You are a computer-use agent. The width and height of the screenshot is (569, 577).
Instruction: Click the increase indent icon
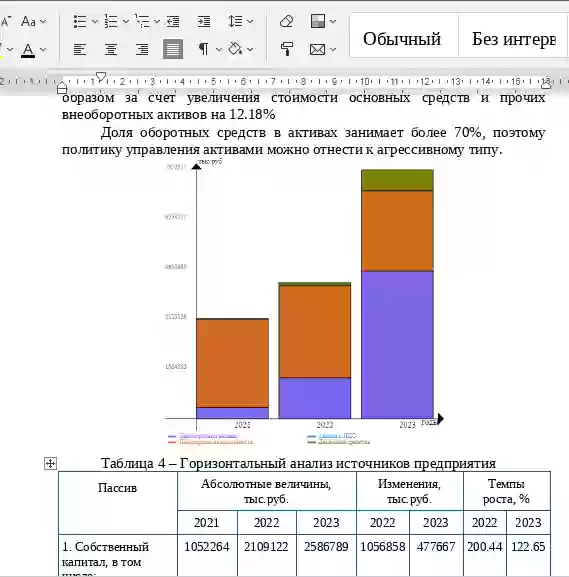204,21
